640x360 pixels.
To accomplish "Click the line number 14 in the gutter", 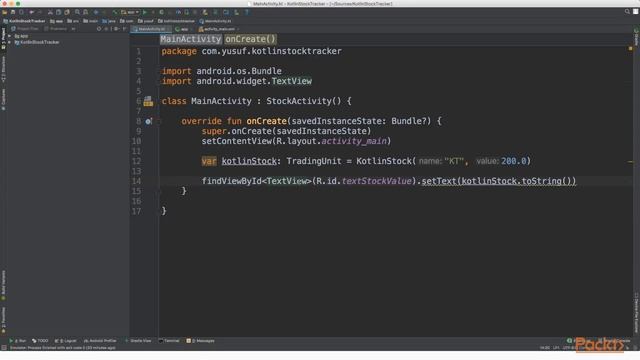I will pos(136,181).
